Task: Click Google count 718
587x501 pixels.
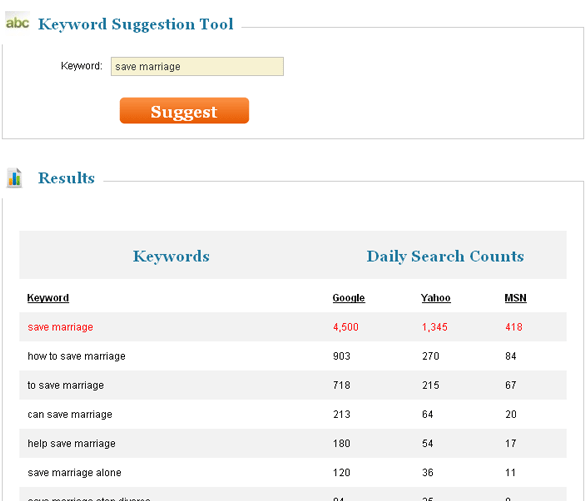Action: 342,385
